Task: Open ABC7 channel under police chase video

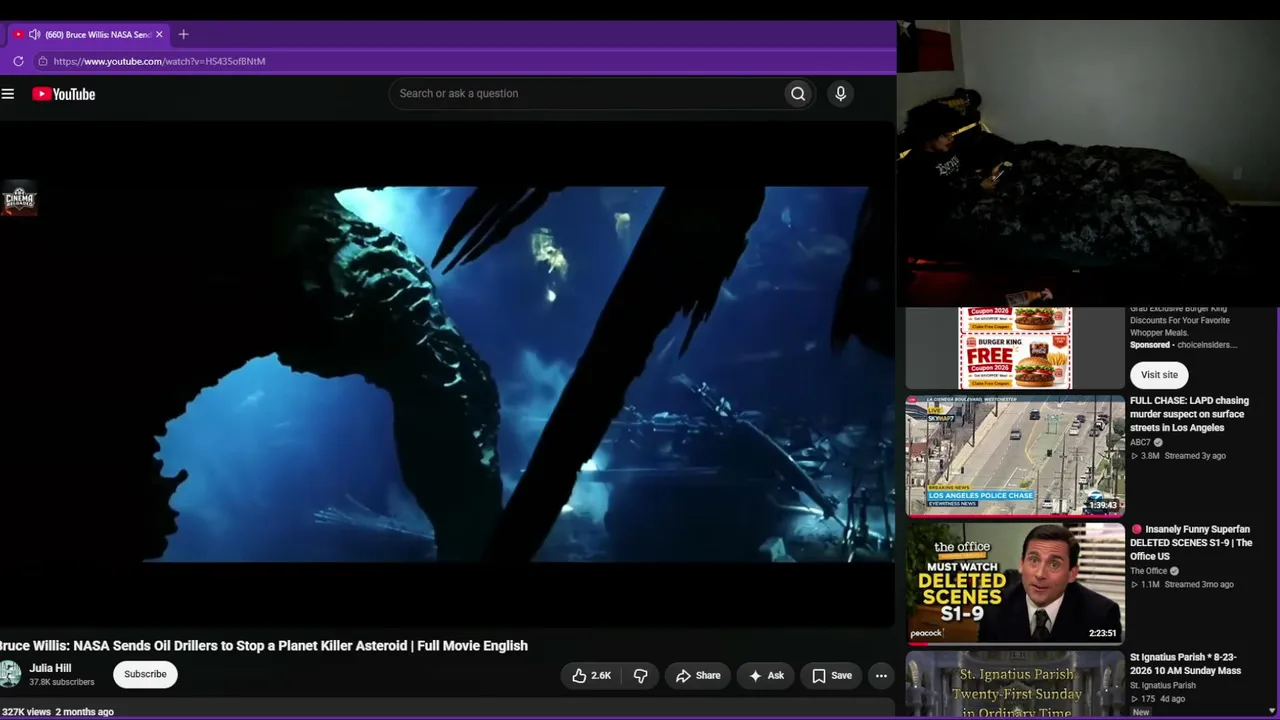Action: [1140, 442]
